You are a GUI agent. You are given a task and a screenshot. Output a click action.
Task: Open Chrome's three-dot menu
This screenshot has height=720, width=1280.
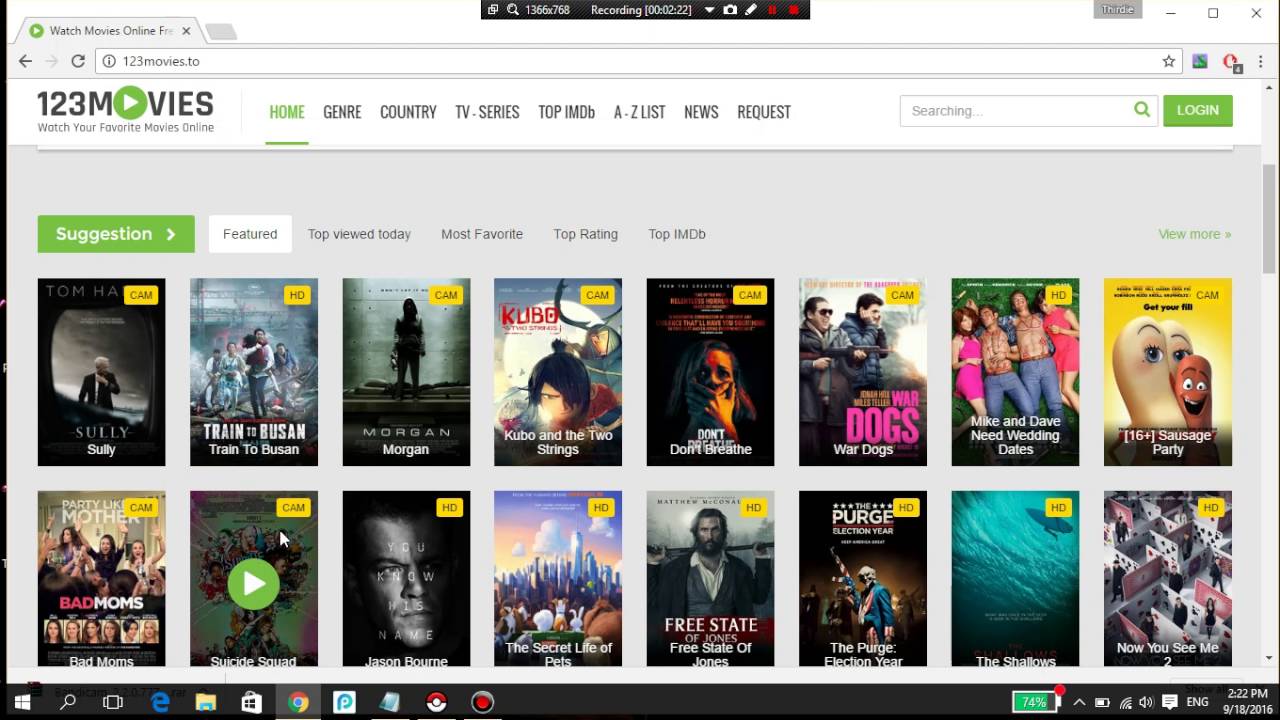point(1259,61)
